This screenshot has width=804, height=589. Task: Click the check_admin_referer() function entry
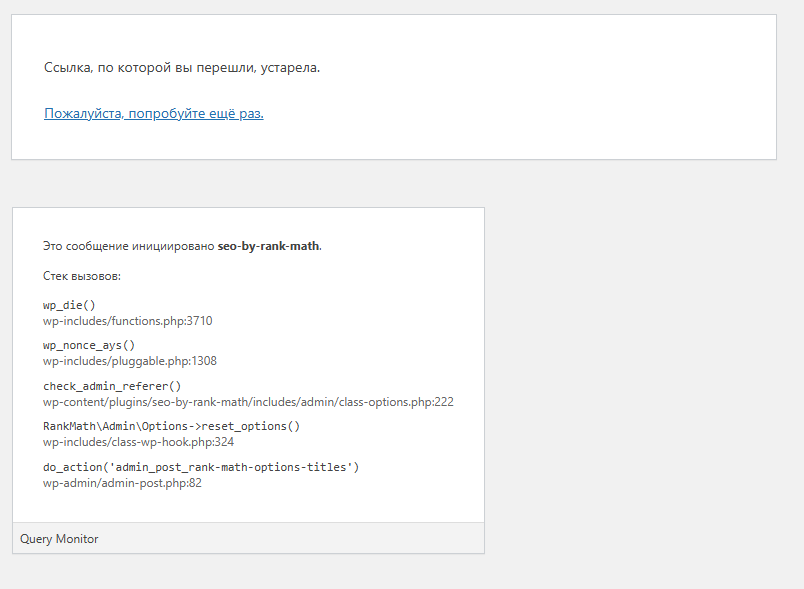click(x=111, y=386)
